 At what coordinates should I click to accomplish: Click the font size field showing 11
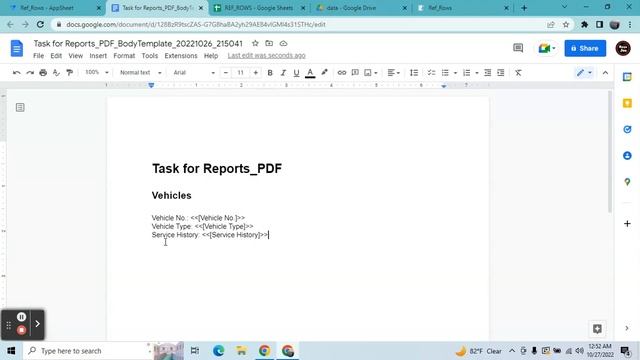pos(240,73)
